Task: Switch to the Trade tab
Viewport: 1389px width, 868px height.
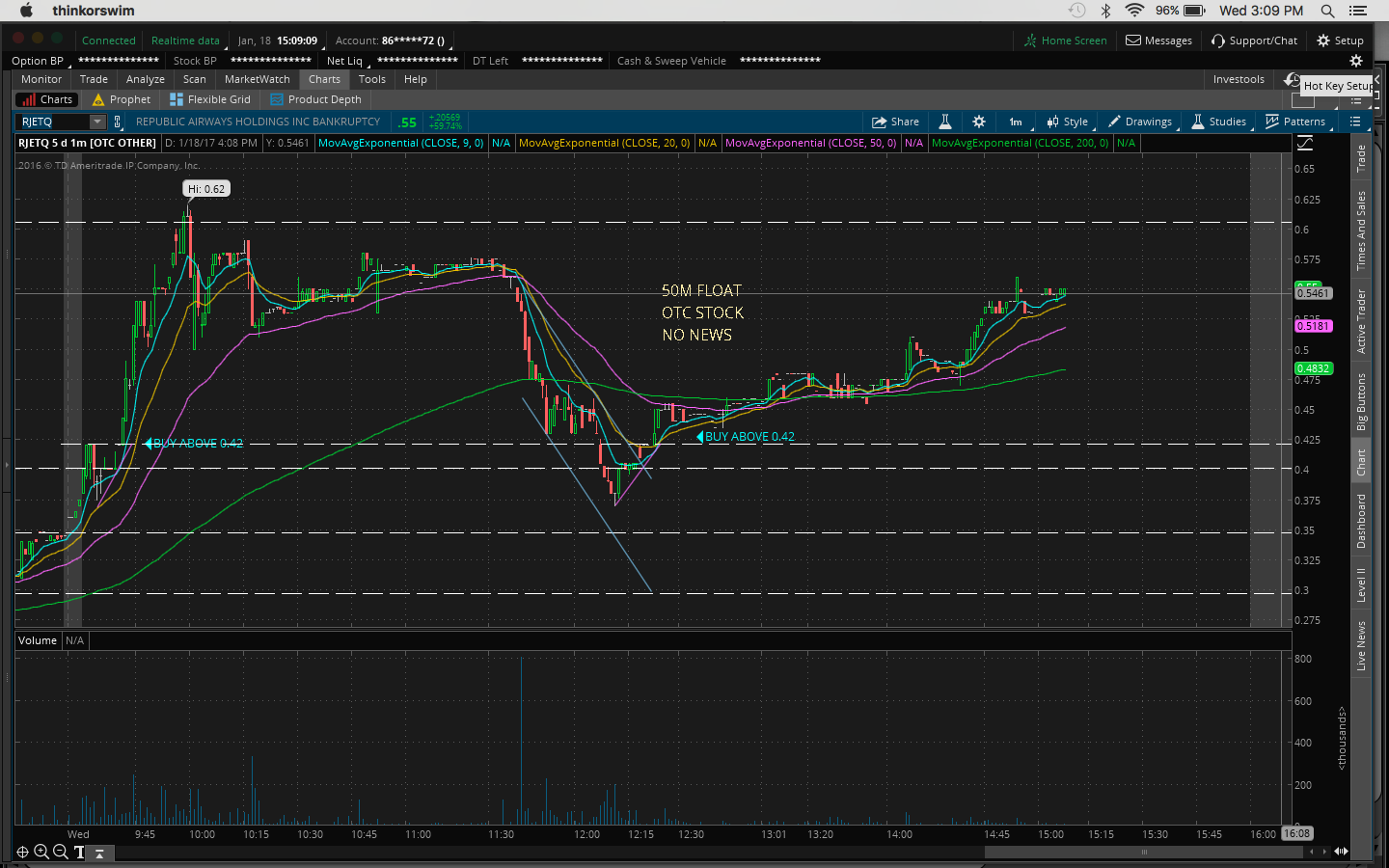Action: pos(94,79)
